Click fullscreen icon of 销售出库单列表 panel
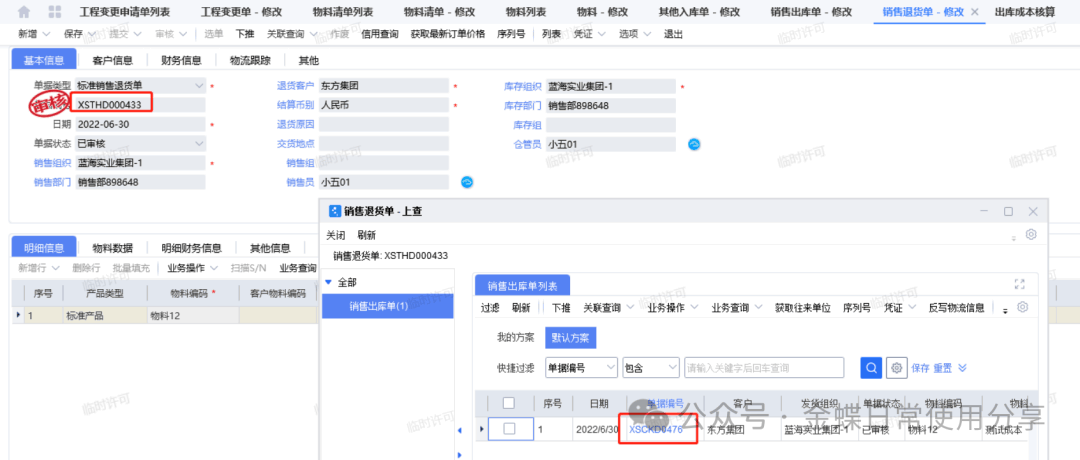 click(x=1020, y=284)
